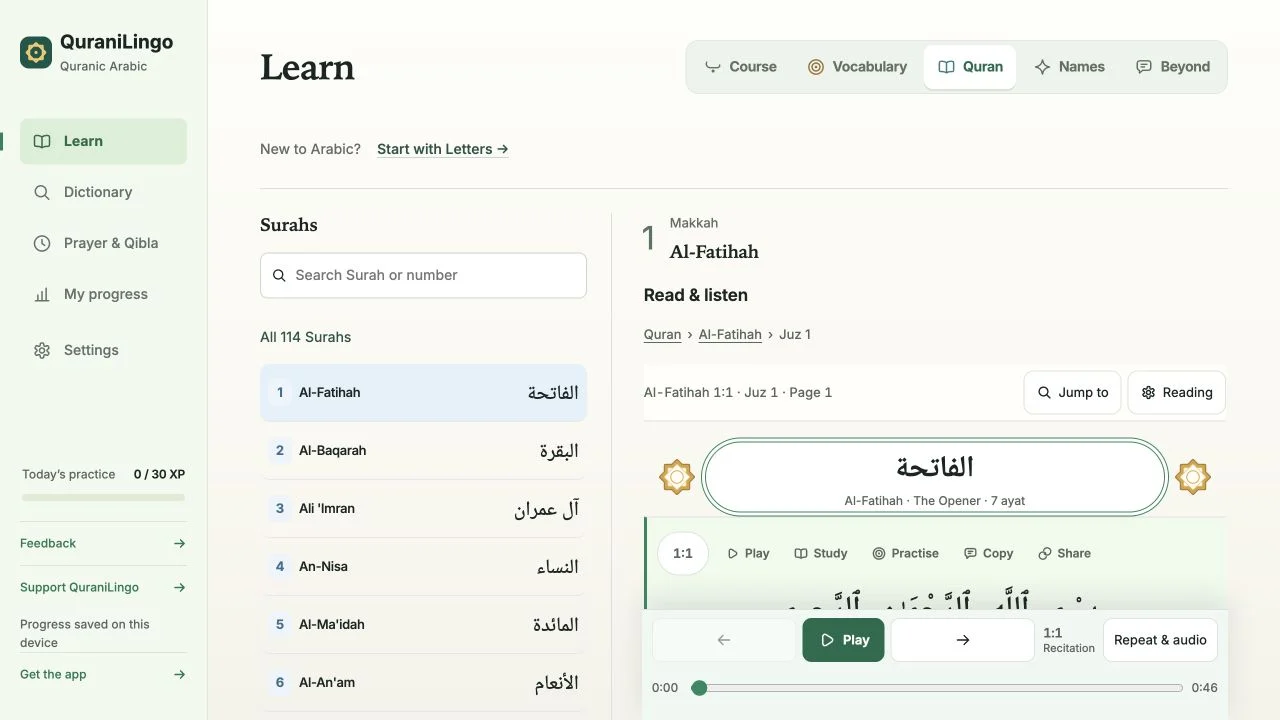
Task: Open Dictionary from the sidebar
Action: [x=103, y=192]
